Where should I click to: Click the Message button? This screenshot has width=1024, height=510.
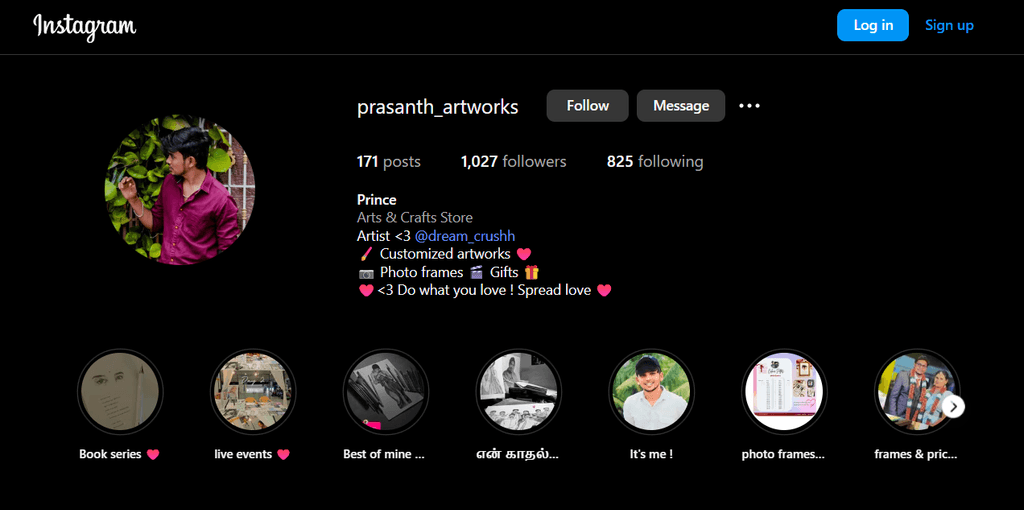(x=681, y=106)
